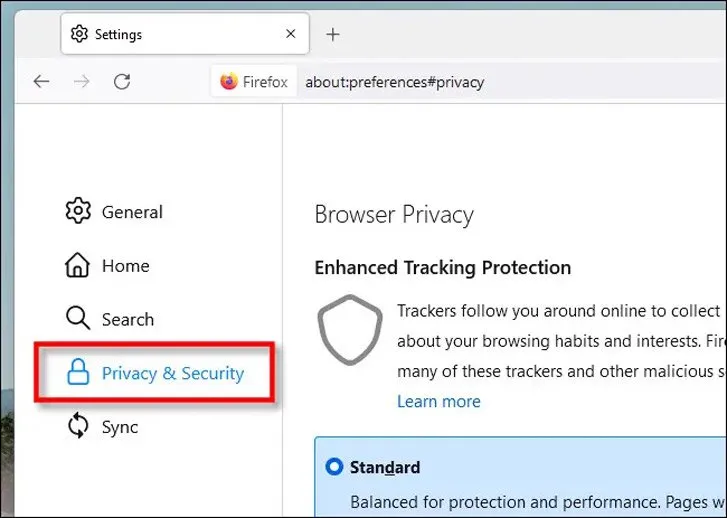Click the forward navigation arrow
Viewport: 727px width, 518px height.
point(82,82)
